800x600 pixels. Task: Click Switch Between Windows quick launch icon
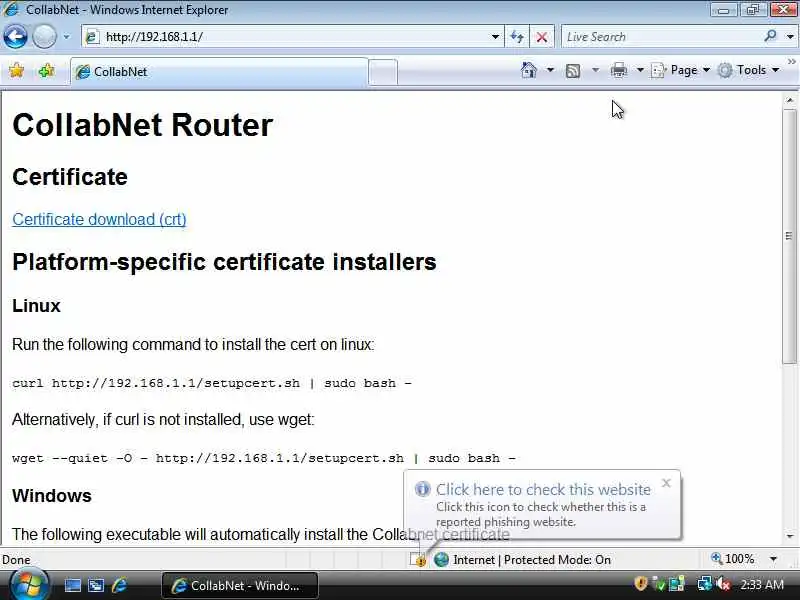[96, 585]
